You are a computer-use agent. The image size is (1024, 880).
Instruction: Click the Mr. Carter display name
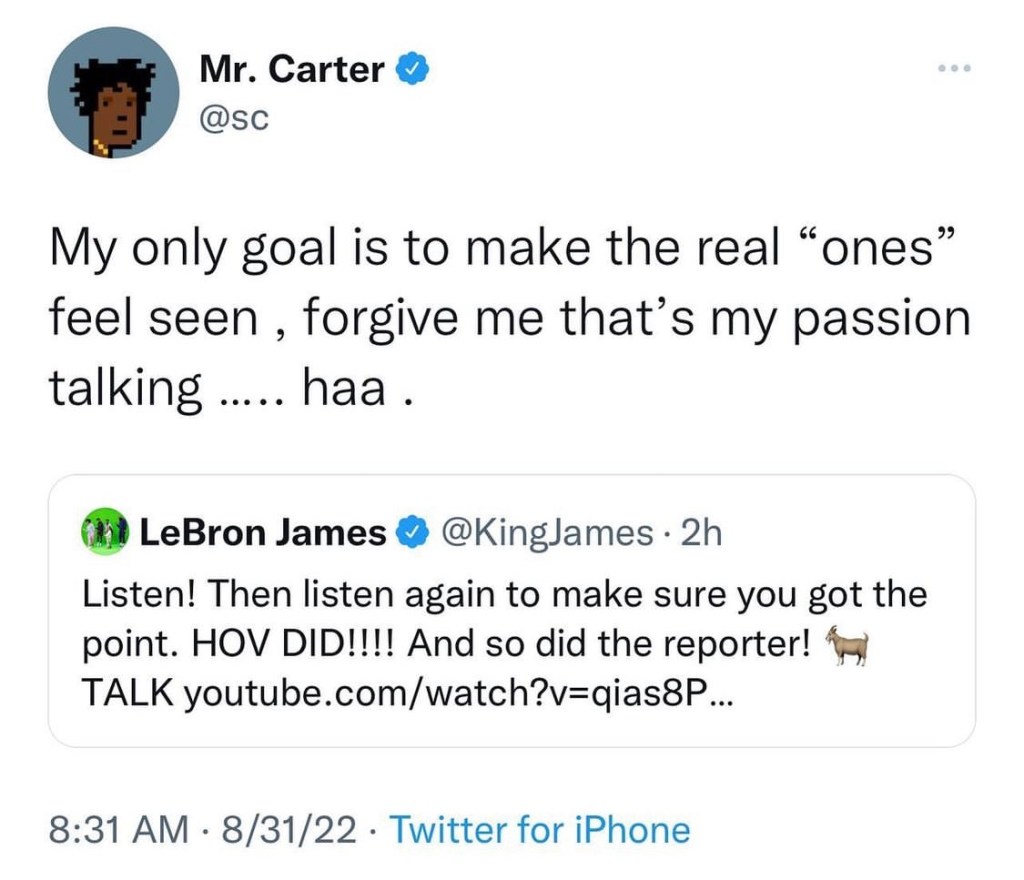(x=292, y=70)
